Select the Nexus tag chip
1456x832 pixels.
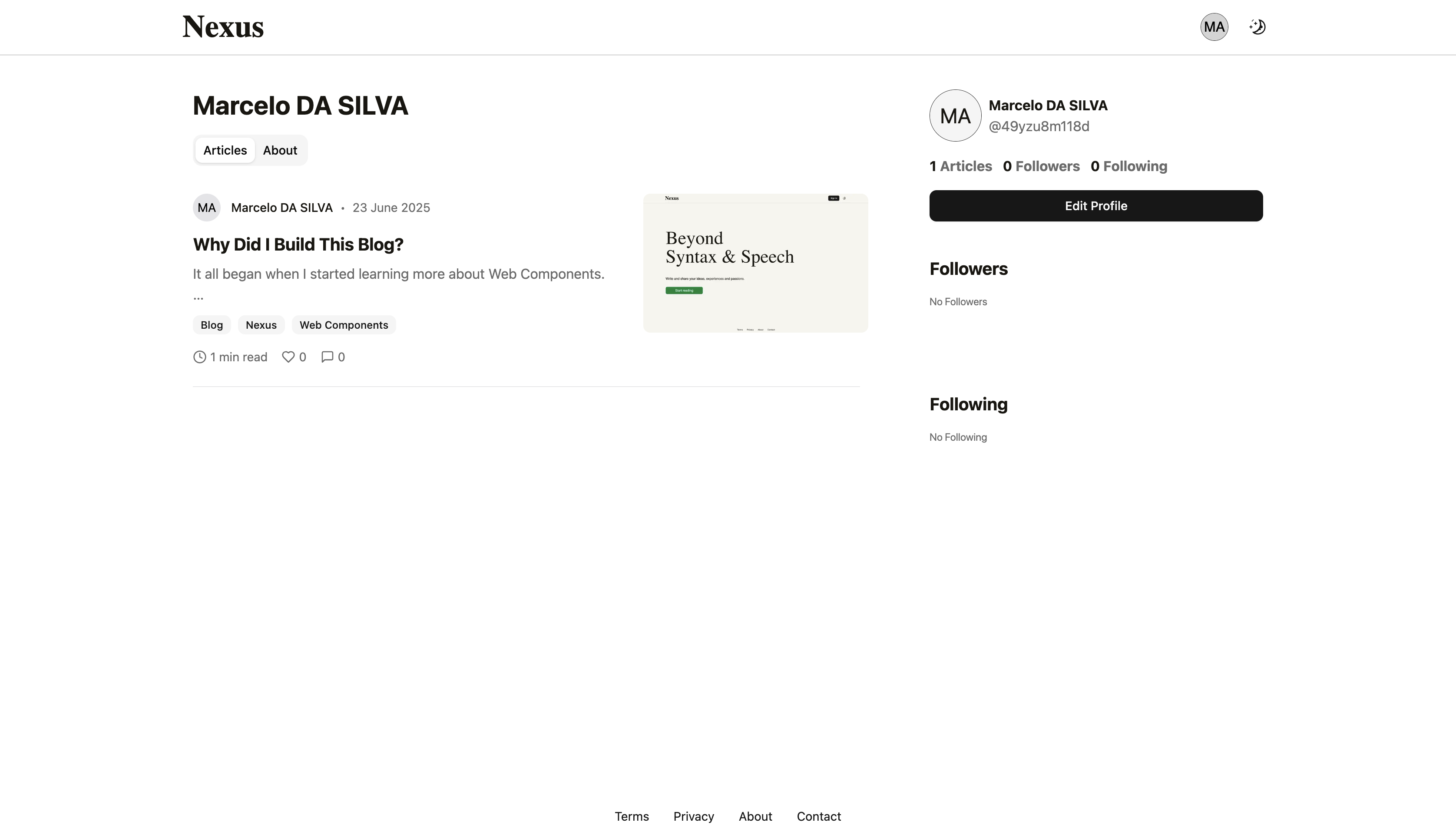261,325
